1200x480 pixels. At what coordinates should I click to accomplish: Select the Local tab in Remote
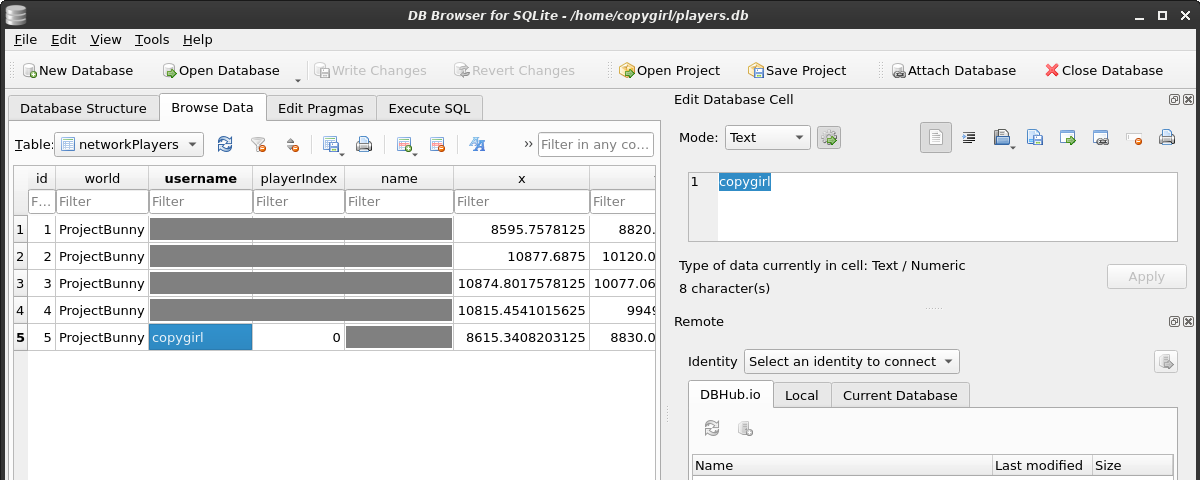[x=802, y=395]
